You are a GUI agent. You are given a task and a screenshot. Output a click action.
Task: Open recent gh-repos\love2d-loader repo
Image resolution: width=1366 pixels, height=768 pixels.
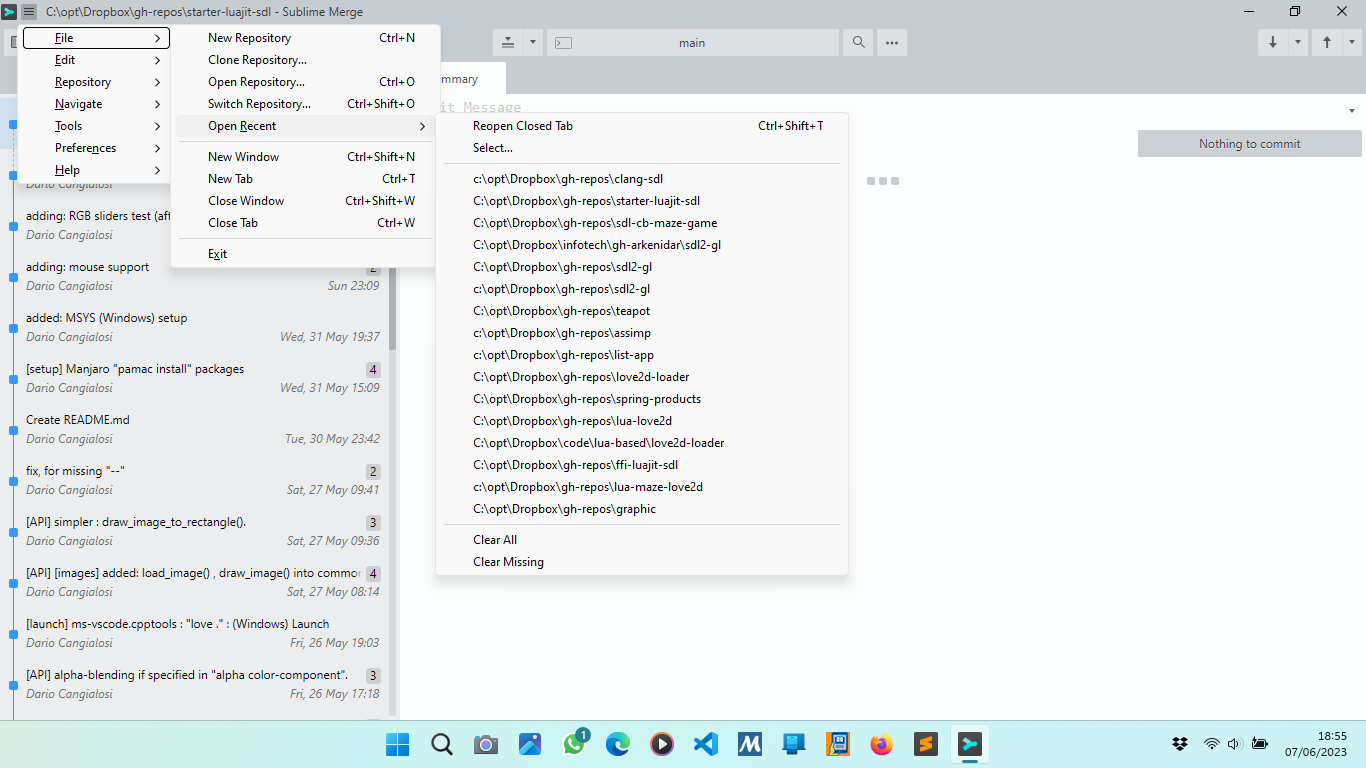pyautogui.click(x=642, y=377)
